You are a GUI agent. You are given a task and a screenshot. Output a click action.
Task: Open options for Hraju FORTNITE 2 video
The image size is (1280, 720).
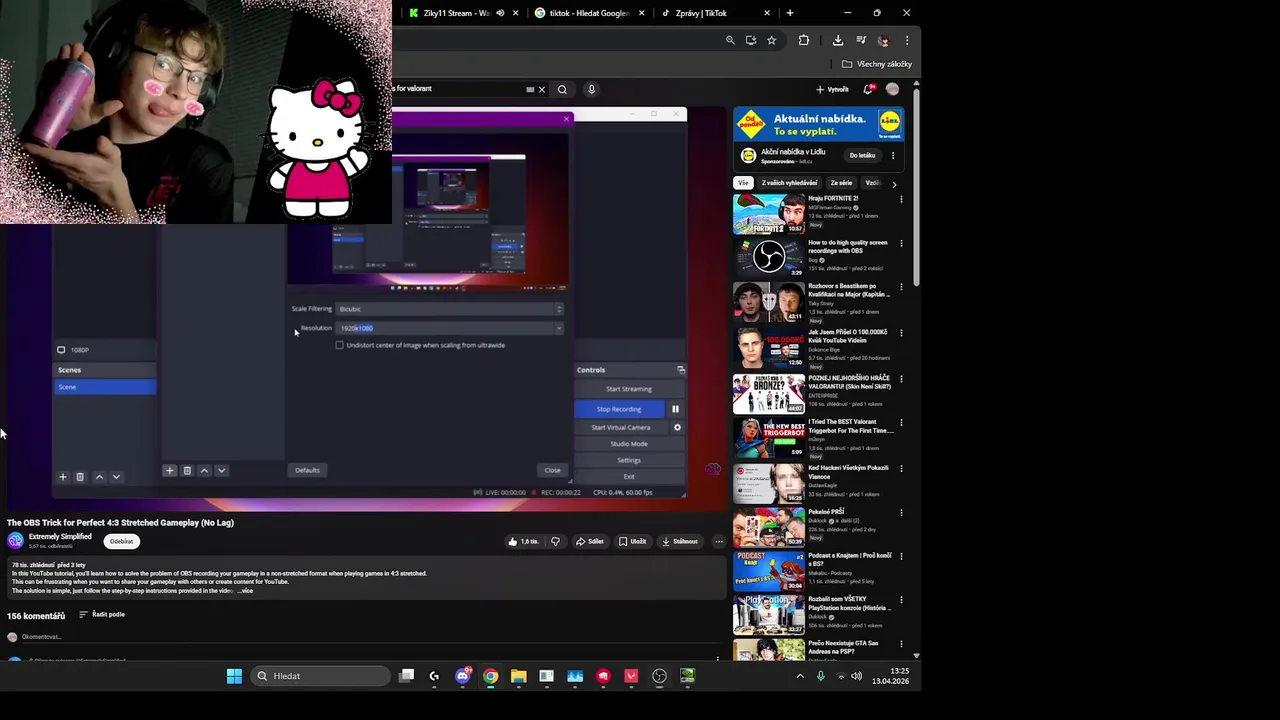[x=901, y=199]
